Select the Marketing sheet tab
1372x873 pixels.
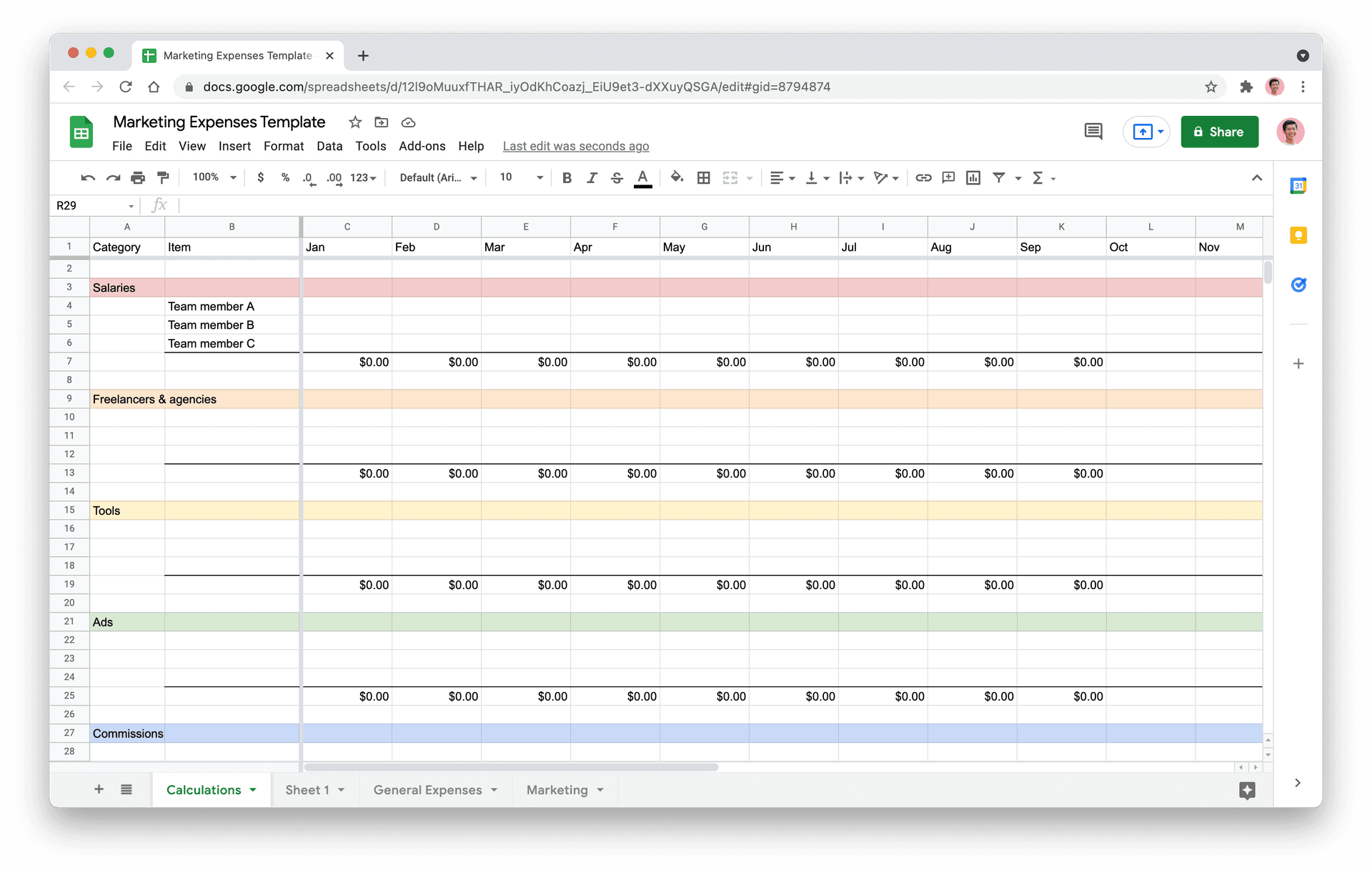(x=558, y=790)
